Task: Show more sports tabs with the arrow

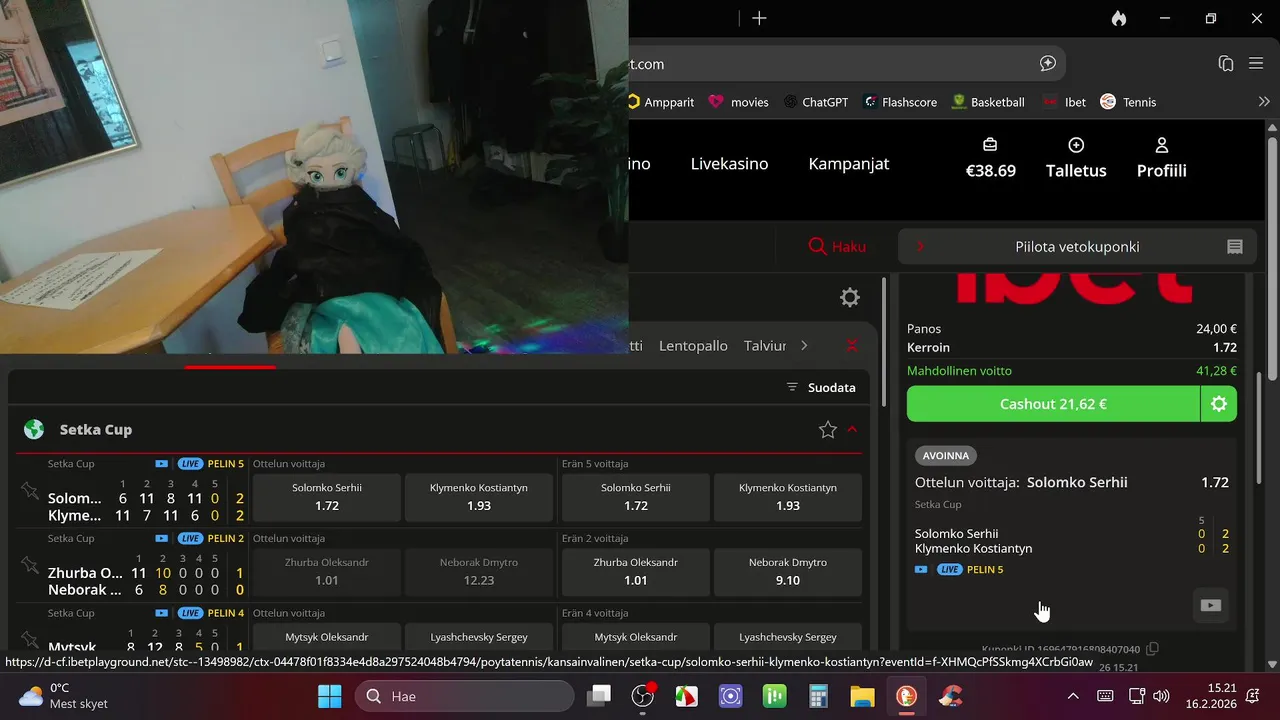Action: (803, 346)
